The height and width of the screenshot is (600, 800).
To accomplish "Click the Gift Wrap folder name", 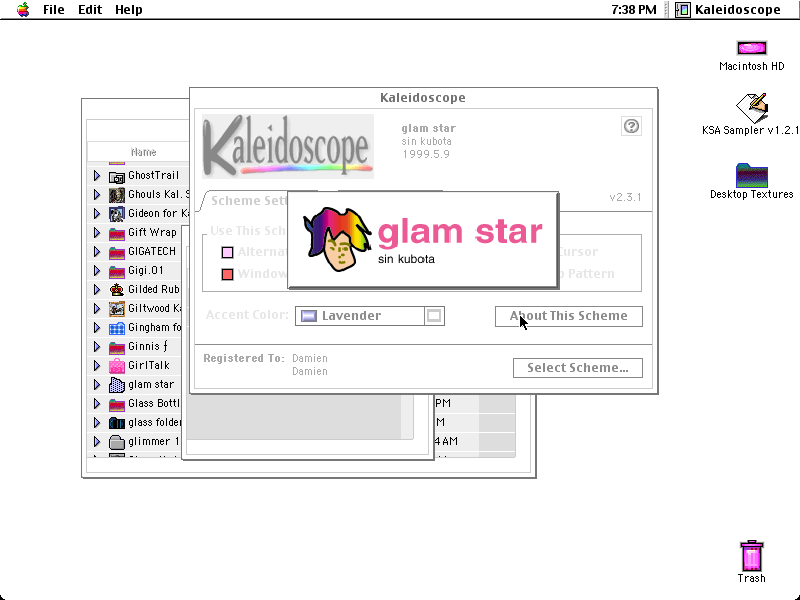I will coord(152,233).
